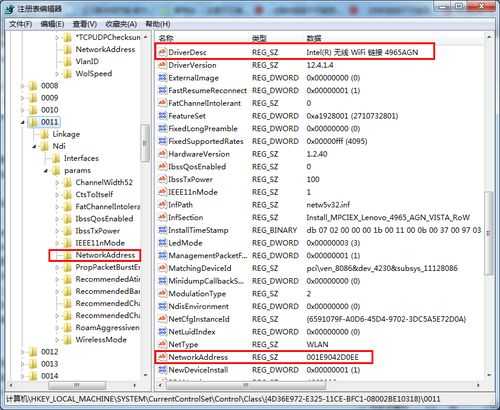Click the values pane horizontal scrollbar thumb
The height and width of the screenshot is (410, 500).
click(x=245, y=385)
